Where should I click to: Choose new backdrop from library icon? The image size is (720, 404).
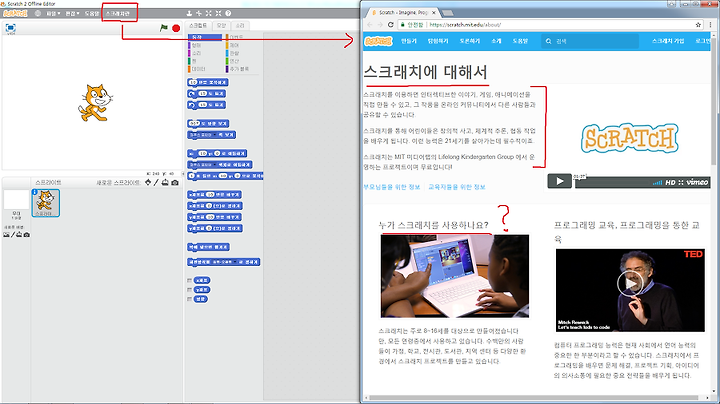(x=6, y=235)
